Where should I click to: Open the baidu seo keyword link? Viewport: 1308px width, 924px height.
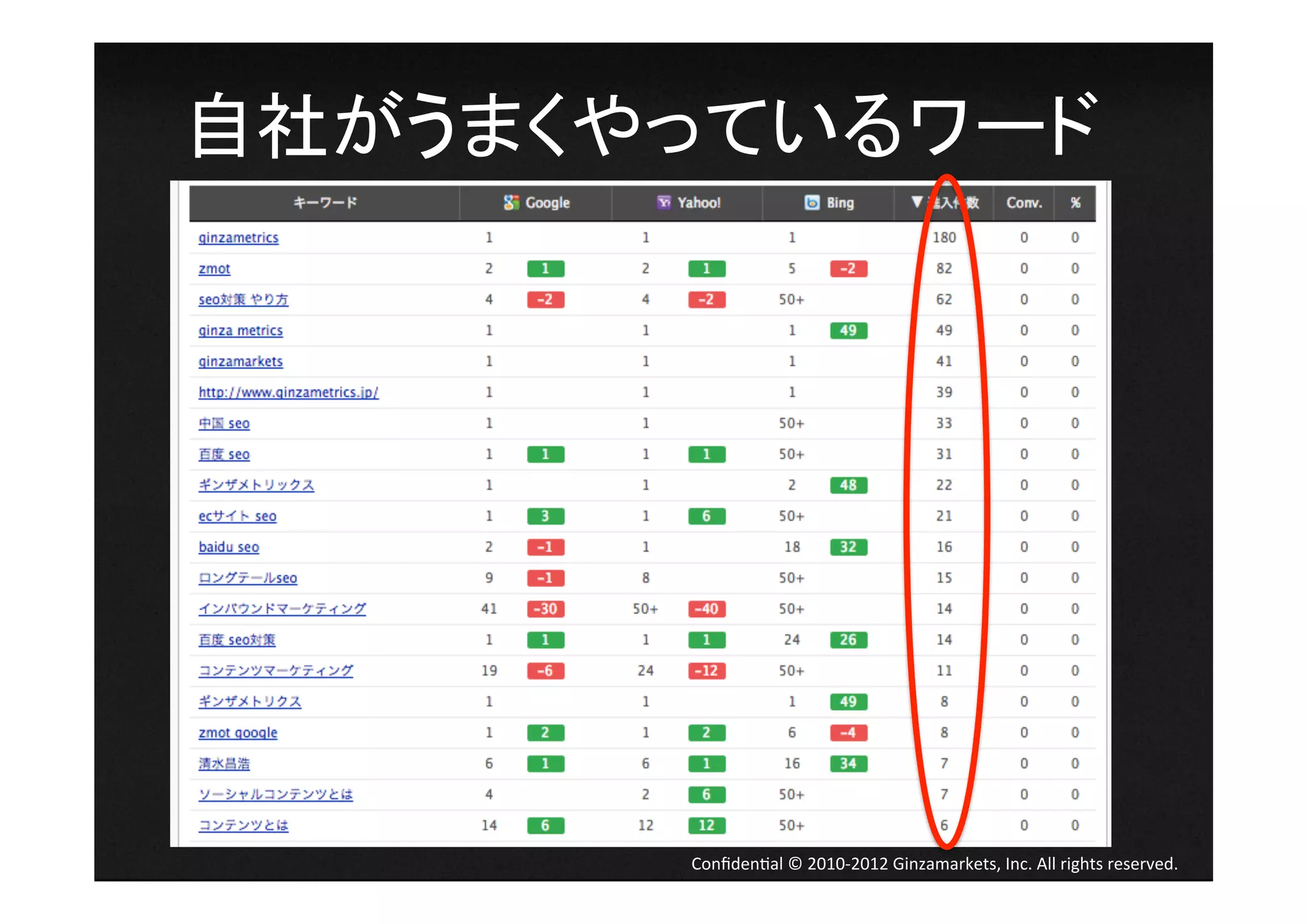229,547
